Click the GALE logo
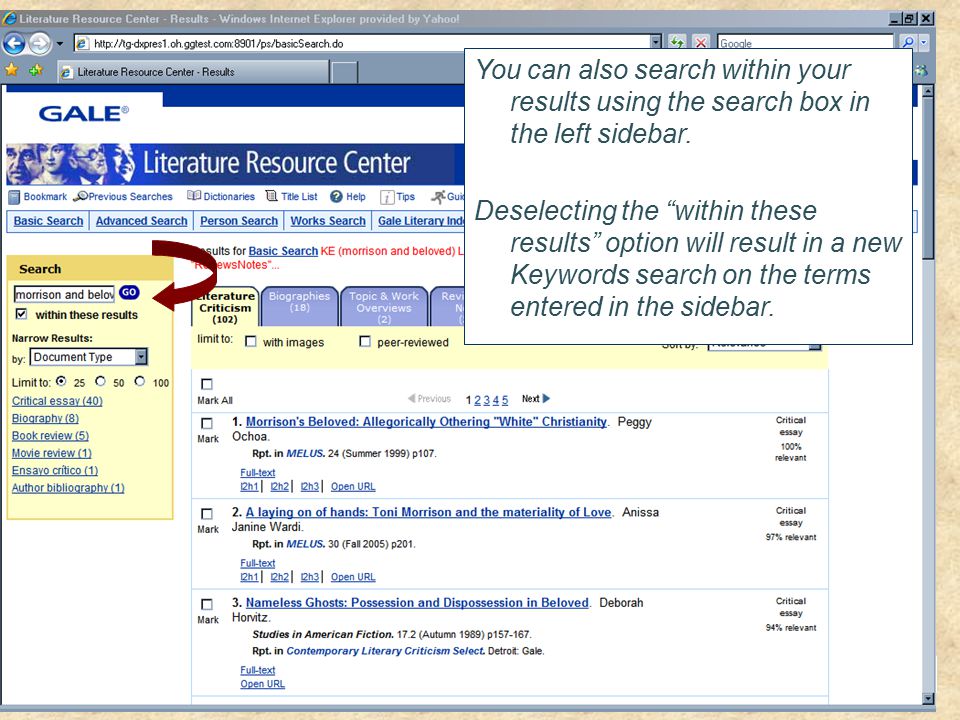 click(84, 113)
